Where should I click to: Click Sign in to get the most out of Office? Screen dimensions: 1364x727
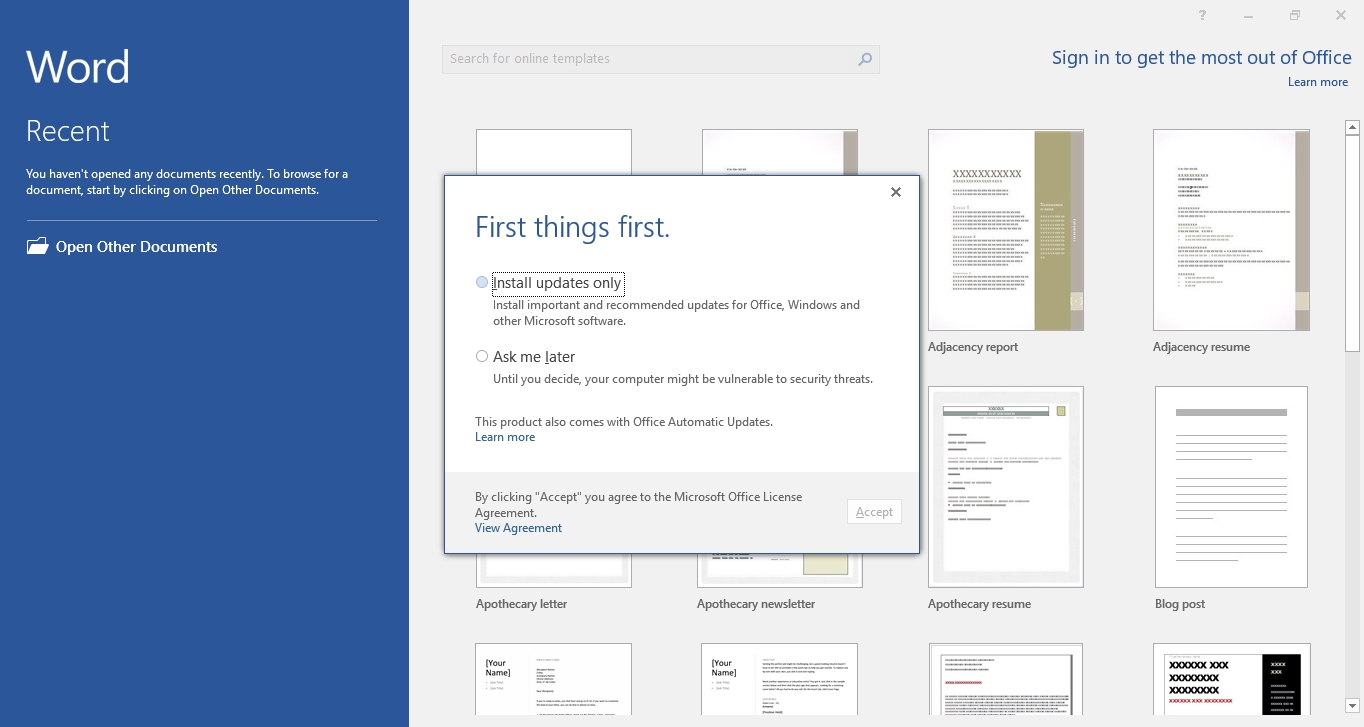point(1201,58)
